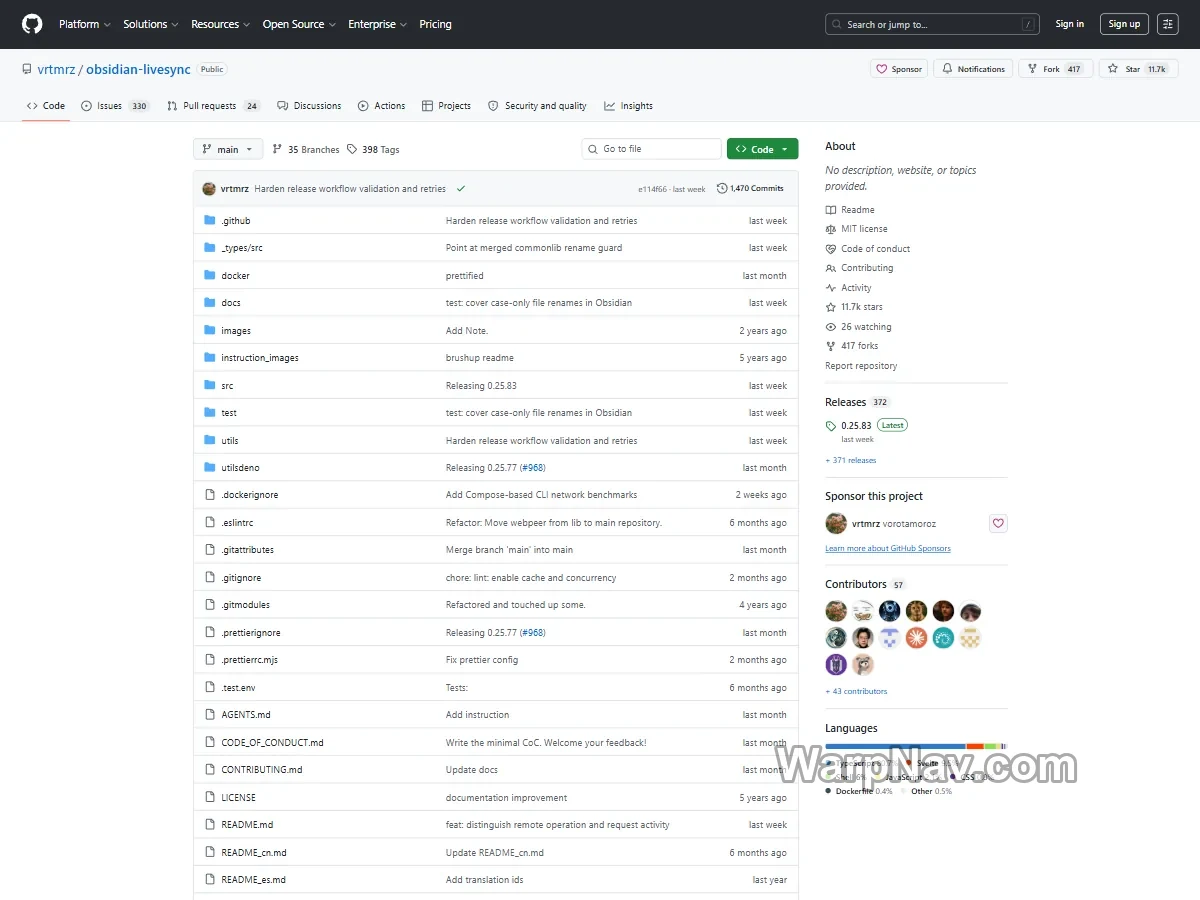The height and width of the screenshot is (900, 1200).
Task: Open the Resources dropdown
Action: point(221,24)
